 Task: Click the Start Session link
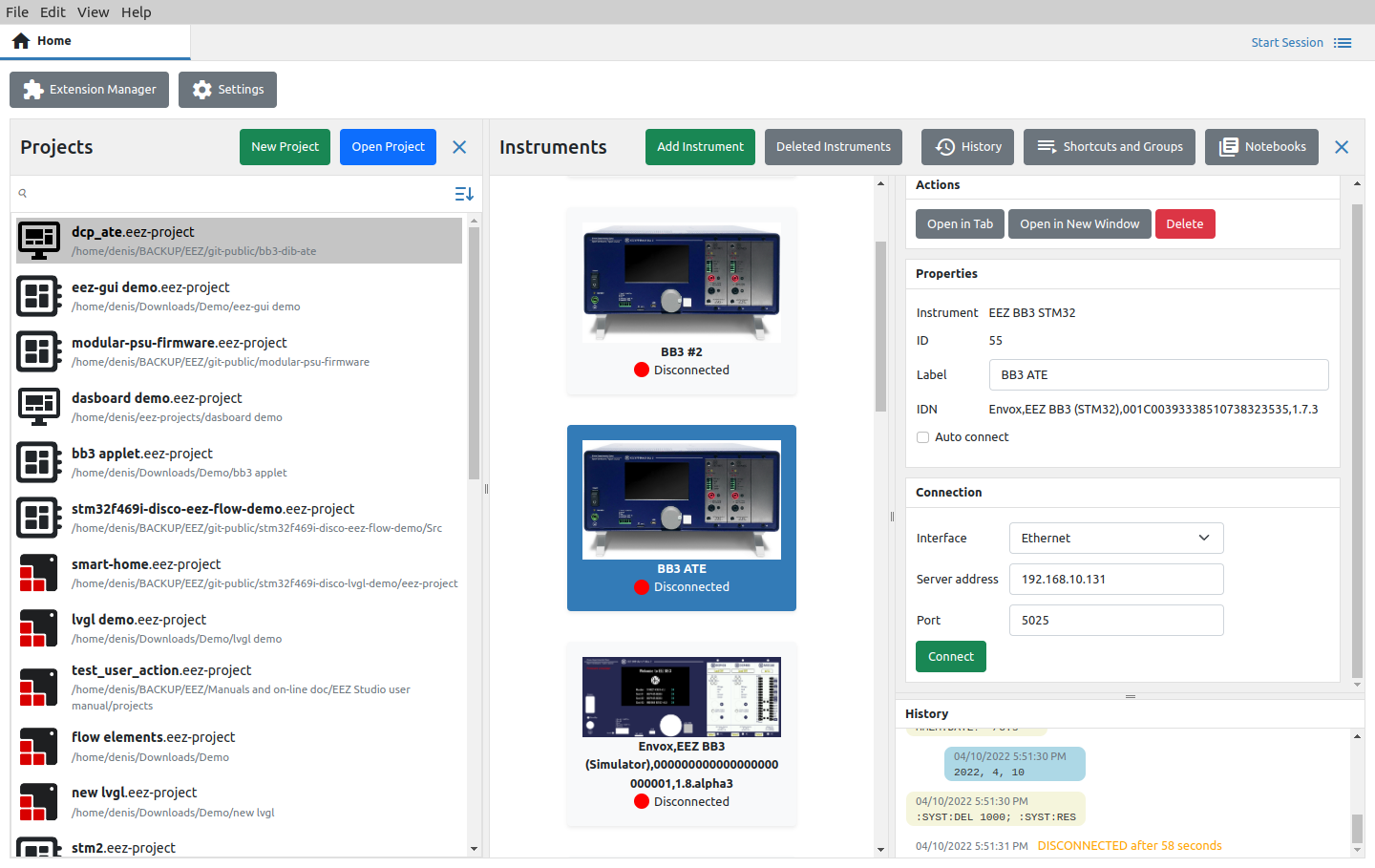click(1287, 43)
